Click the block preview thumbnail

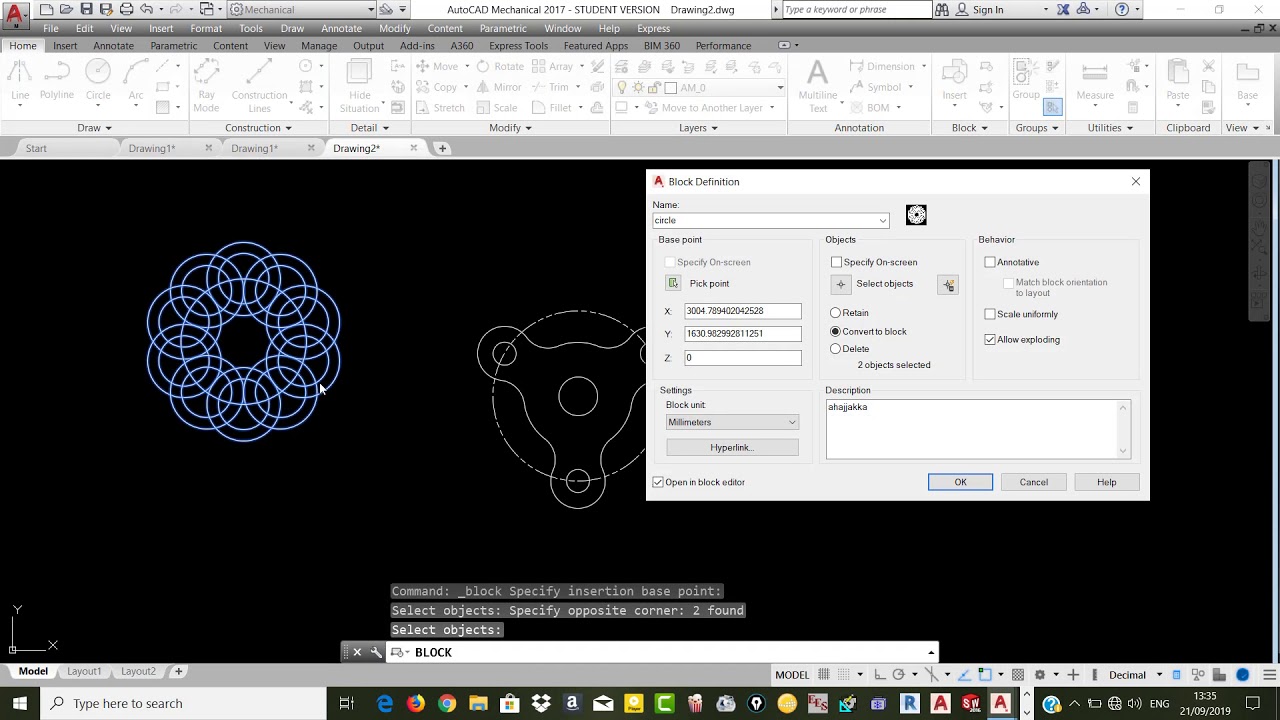tap(916, 215)
